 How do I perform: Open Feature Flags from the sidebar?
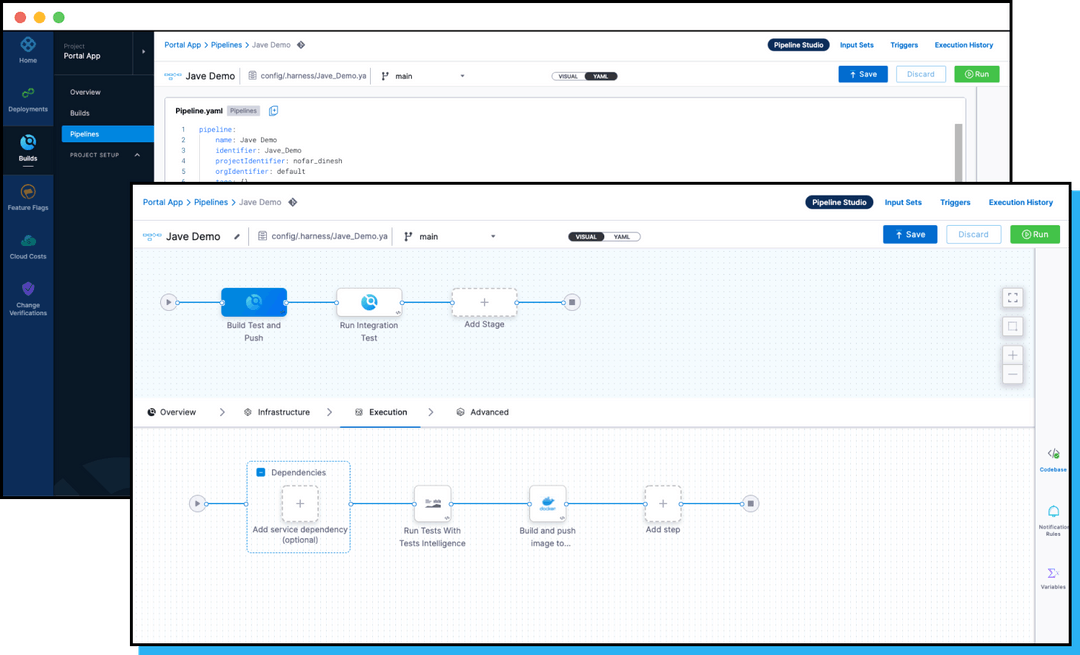click(27, 197)
